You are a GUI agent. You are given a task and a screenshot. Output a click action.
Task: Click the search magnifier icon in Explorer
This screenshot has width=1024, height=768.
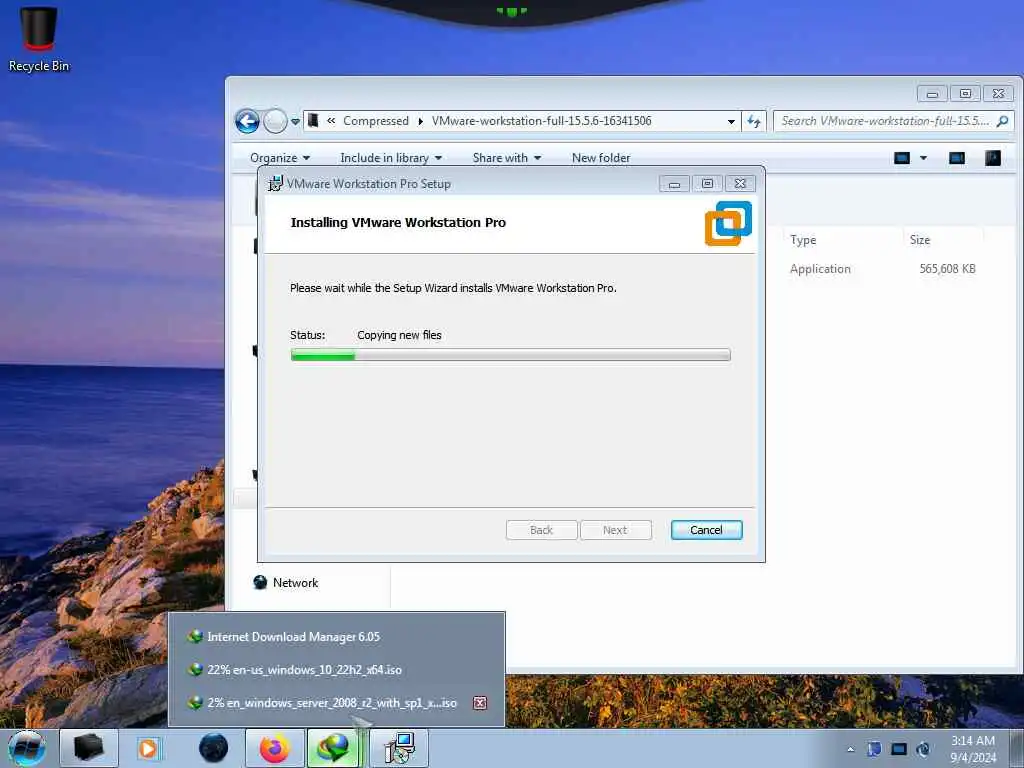(x=1002, y=121)
